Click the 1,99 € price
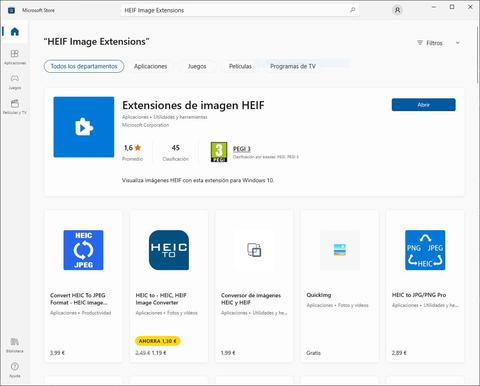Screen dimensions: 480x386 pyautogui.click(x=228, y=353)
